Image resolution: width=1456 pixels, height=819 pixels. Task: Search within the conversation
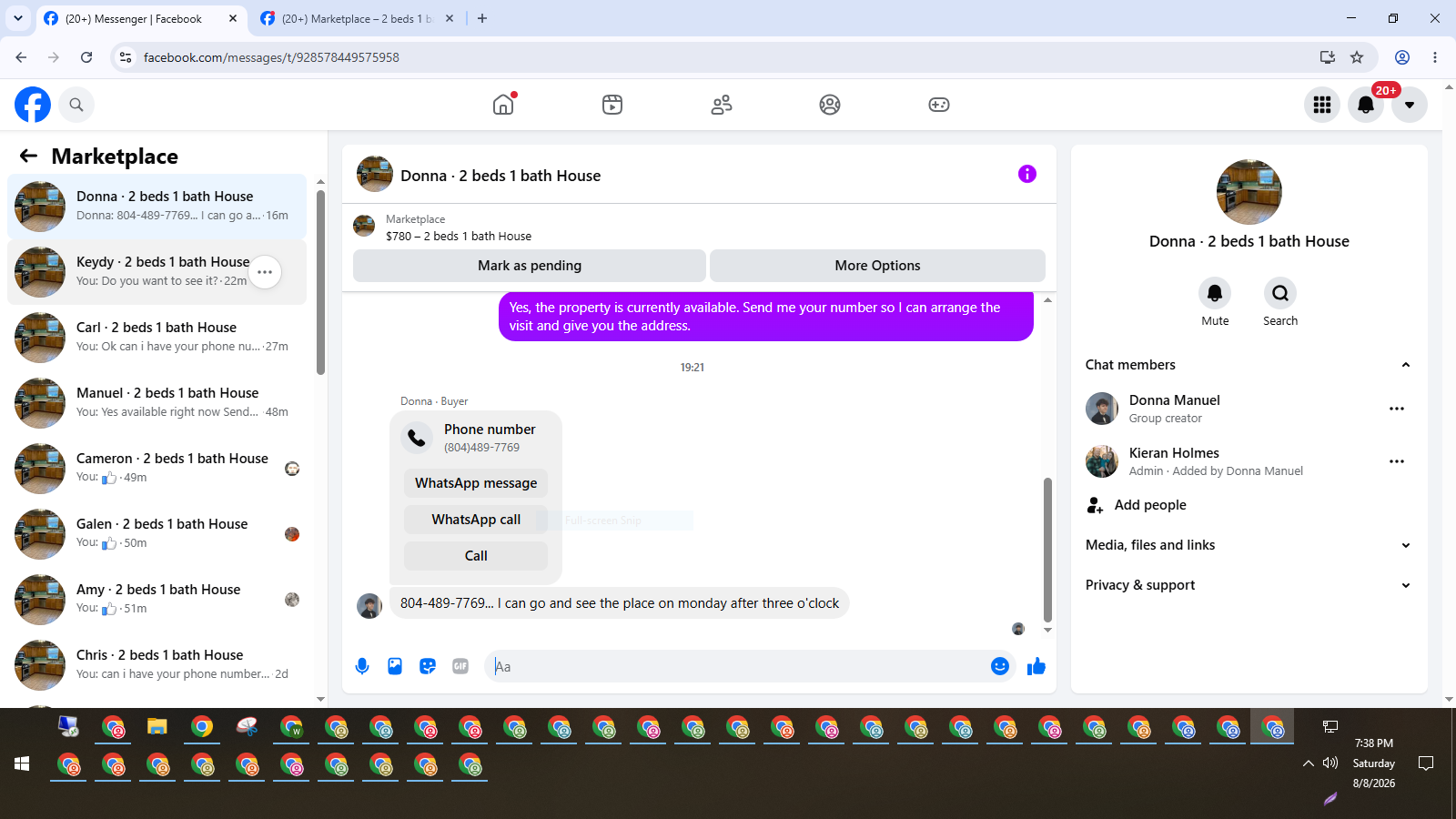[x=1280, y=293]
